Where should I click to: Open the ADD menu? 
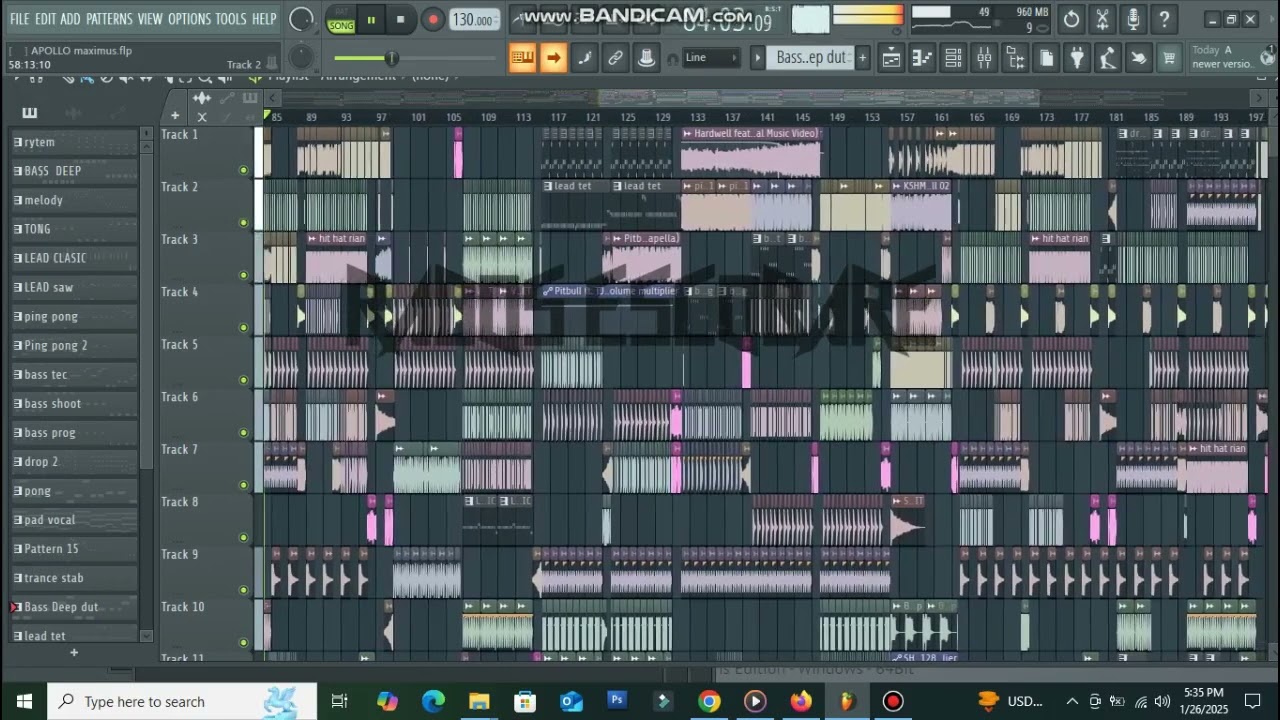70,19
